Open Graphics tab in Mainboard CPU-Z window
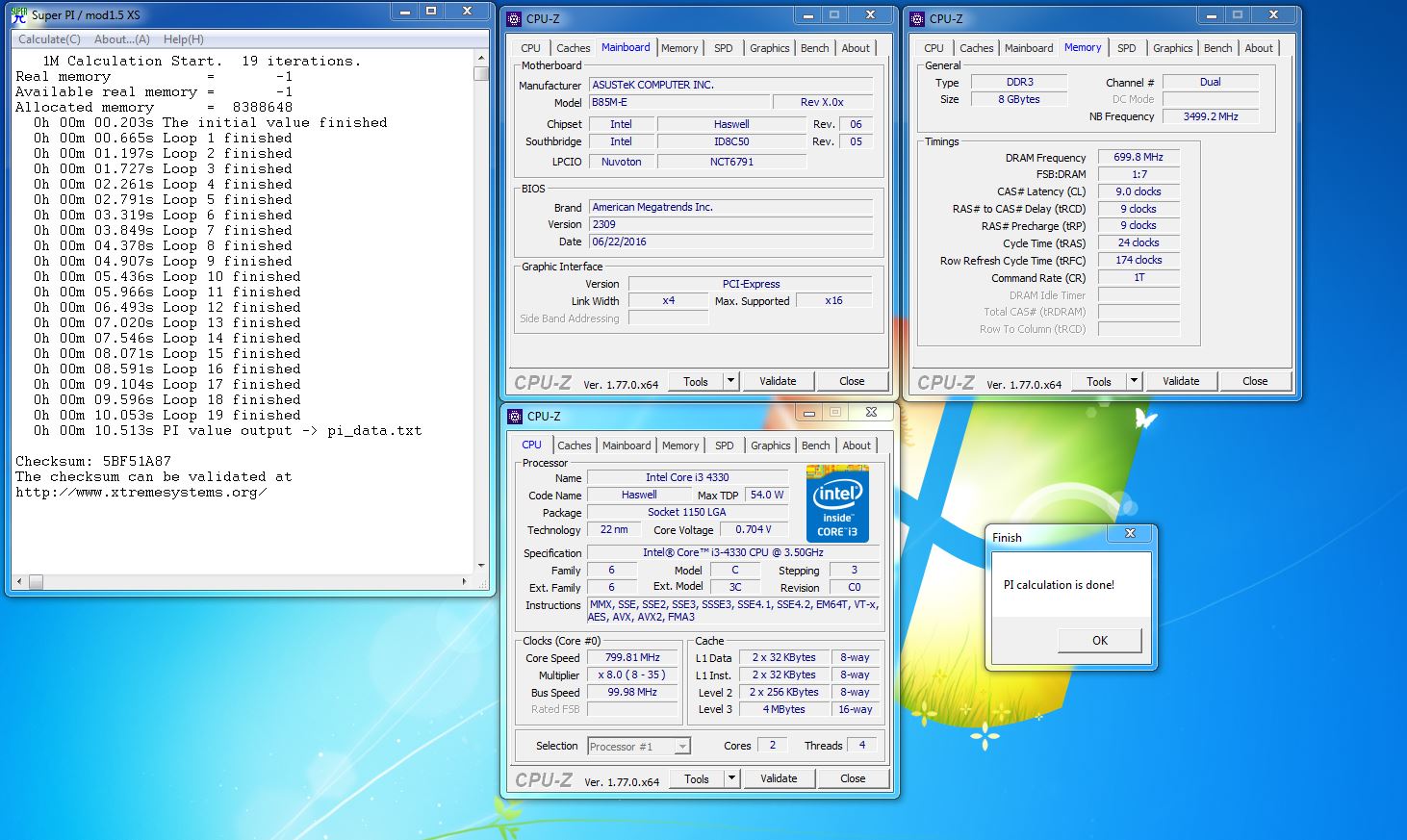The width and height of the screenshot is (1407, 840). (x=769, y=48)
